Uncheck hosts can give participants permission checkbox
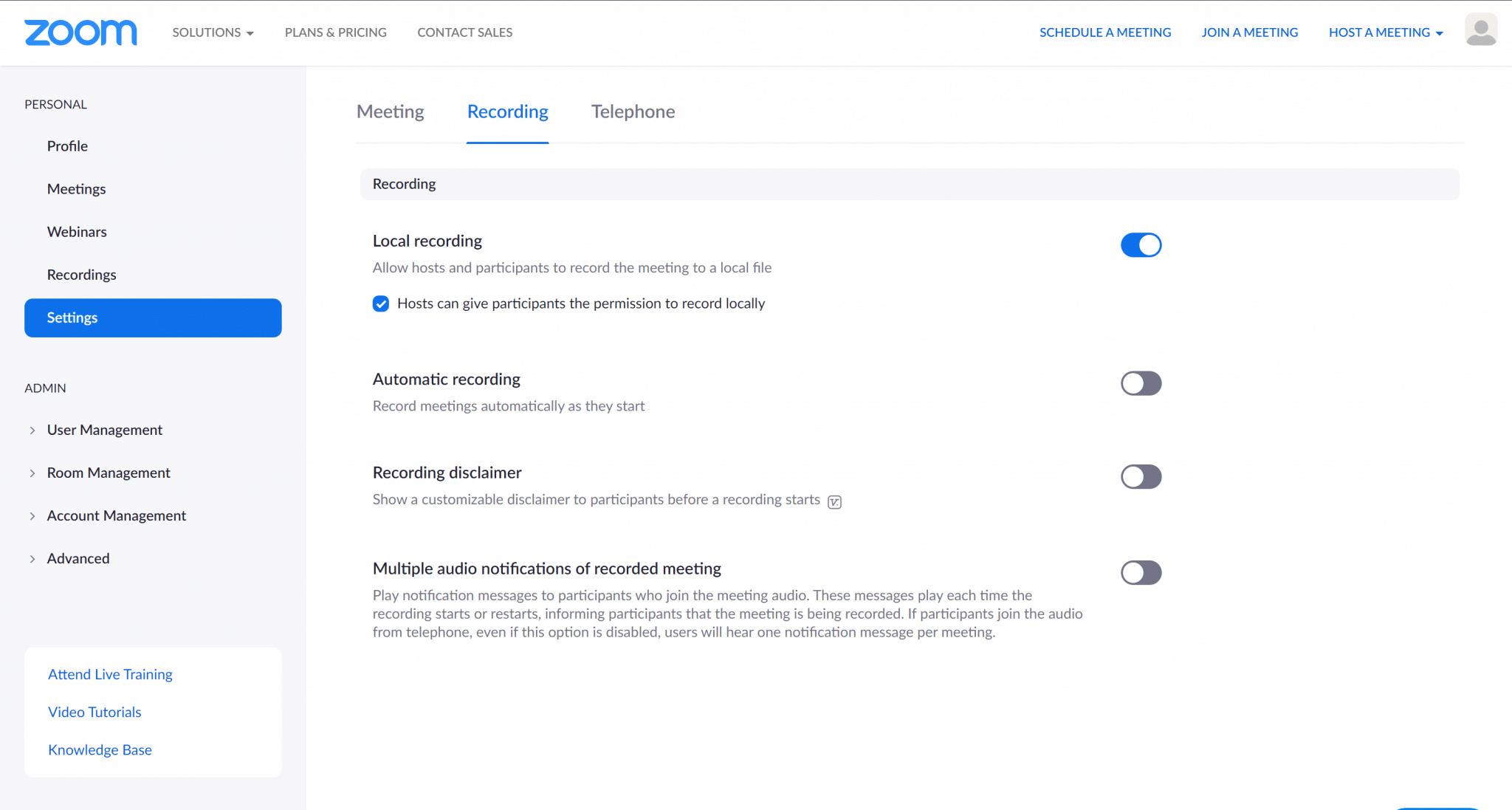Viewport: 1512px width, 810px height. (381, 303)
